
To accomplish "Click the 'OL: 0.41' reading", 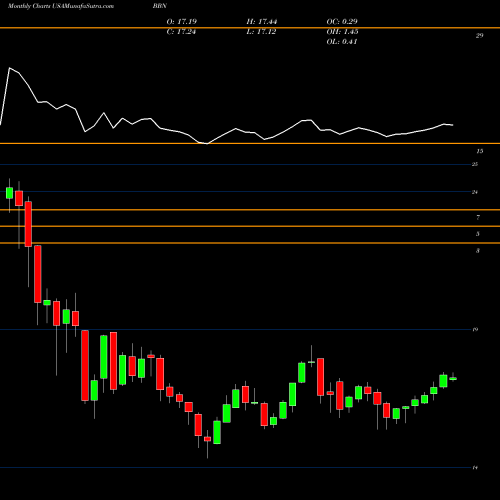I will (342, 42).
